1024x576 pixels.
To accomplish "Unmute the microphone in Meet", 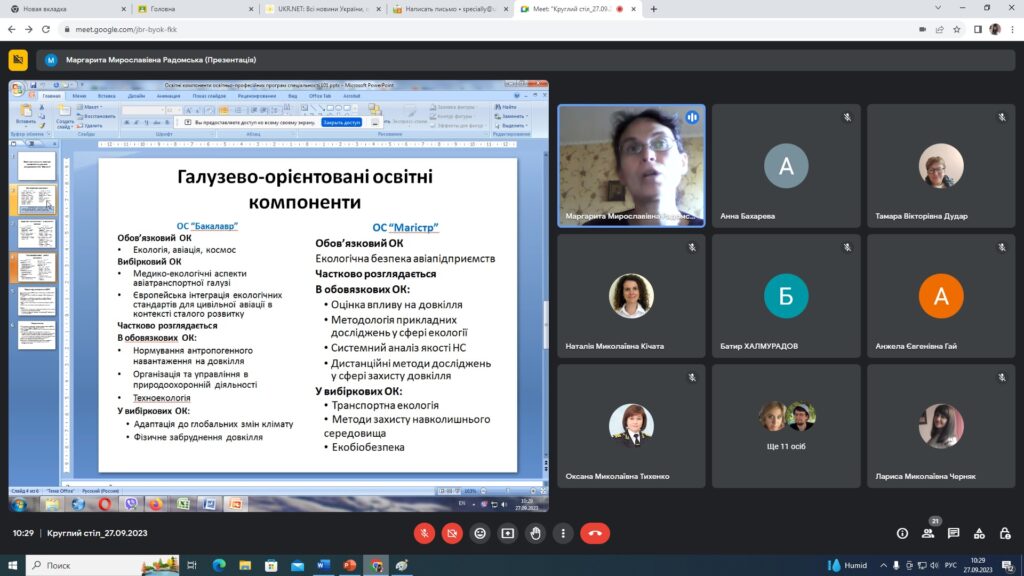I will 424,533.
